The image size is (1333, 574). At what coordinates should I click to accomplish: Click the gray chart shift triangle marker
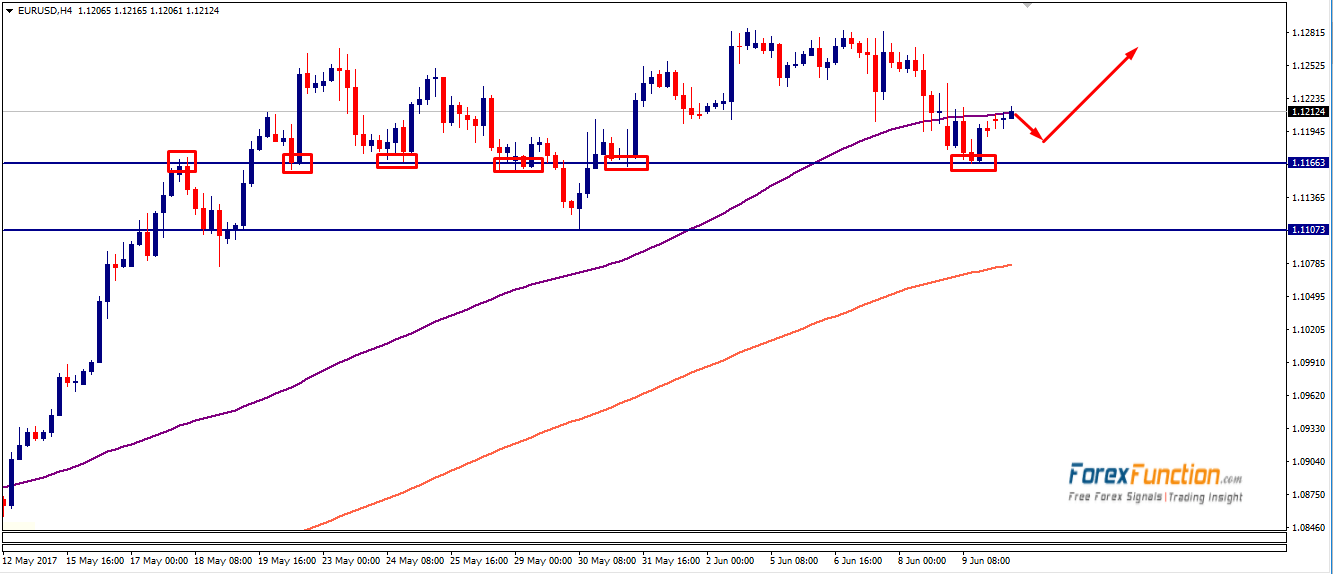click(1026, 5)
